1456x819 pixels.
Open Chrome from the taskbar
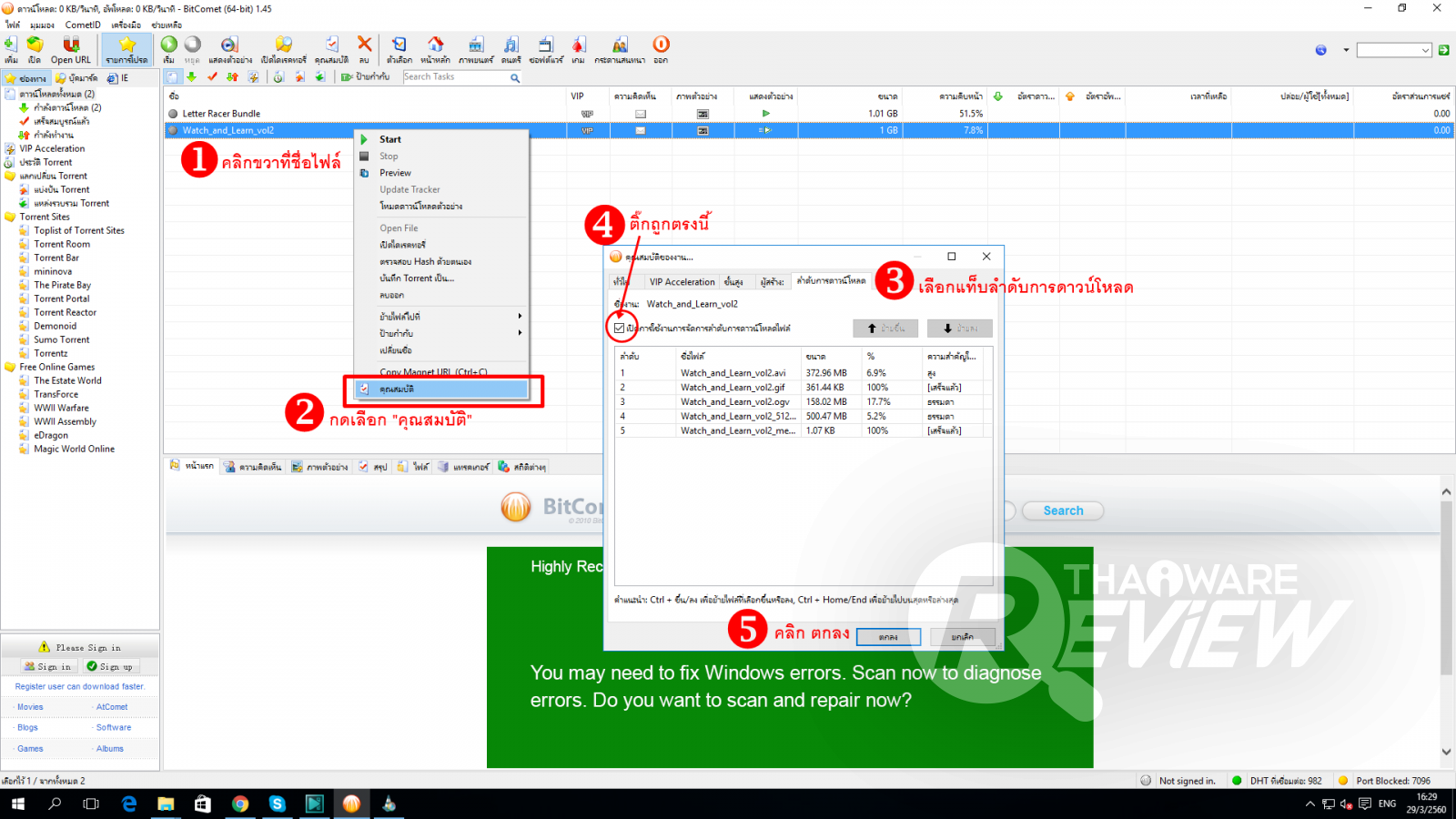240,804
